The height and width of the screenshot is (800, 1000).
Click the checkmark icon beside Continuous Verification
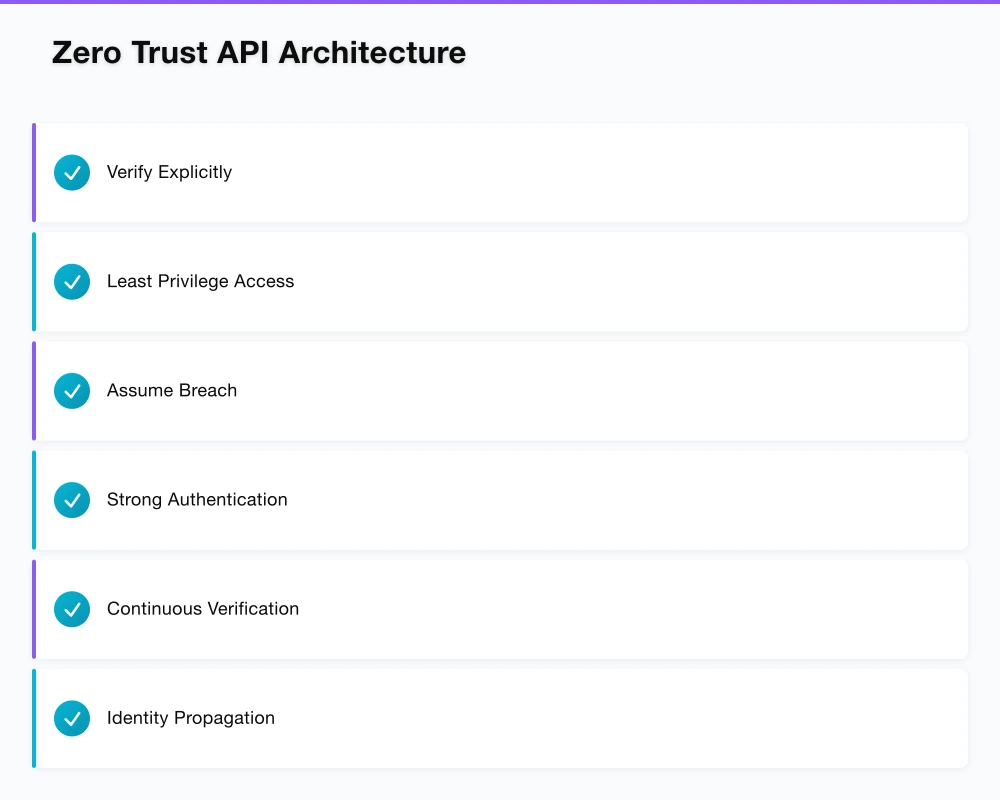pos(71,608)
